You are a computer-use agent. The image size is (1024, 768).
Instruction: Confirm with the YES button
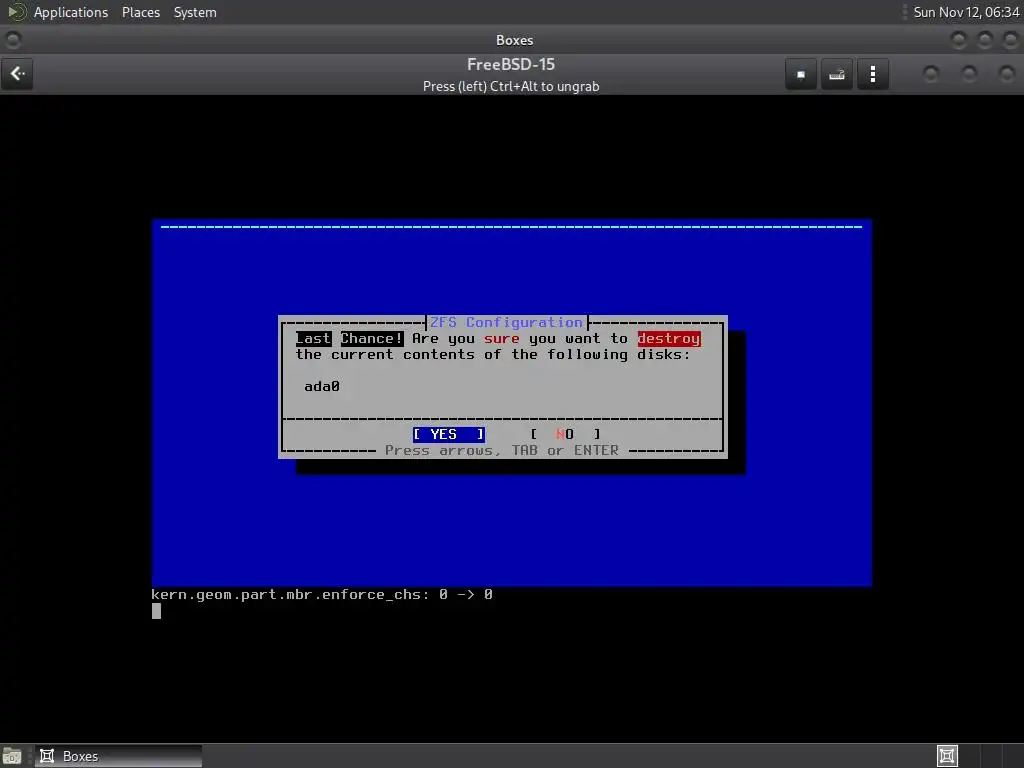tap(449, 434)
